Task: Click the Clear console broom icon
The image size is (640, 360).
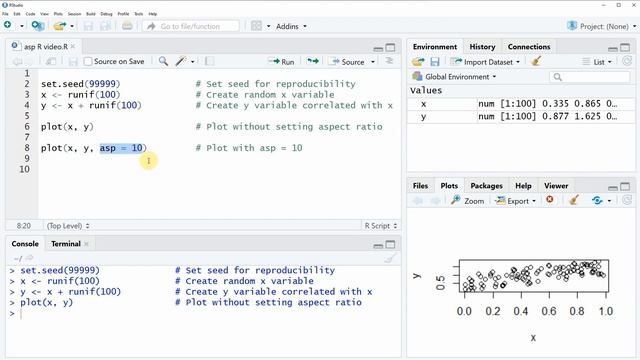Action: [x=391, y=258]
